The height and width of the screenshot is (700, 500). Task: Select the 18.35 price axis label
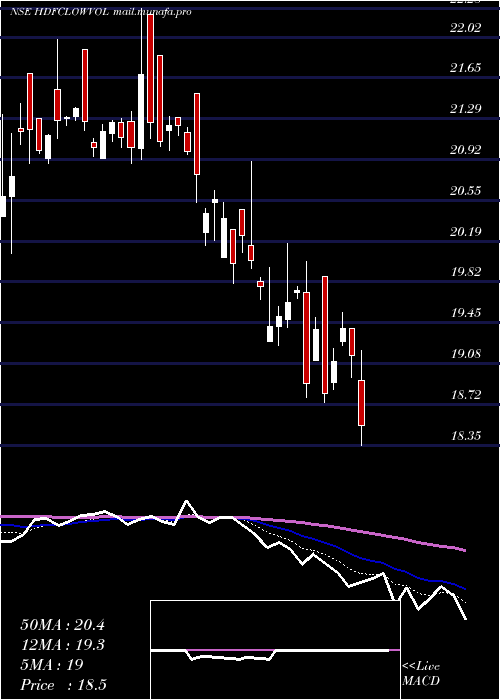466,435
